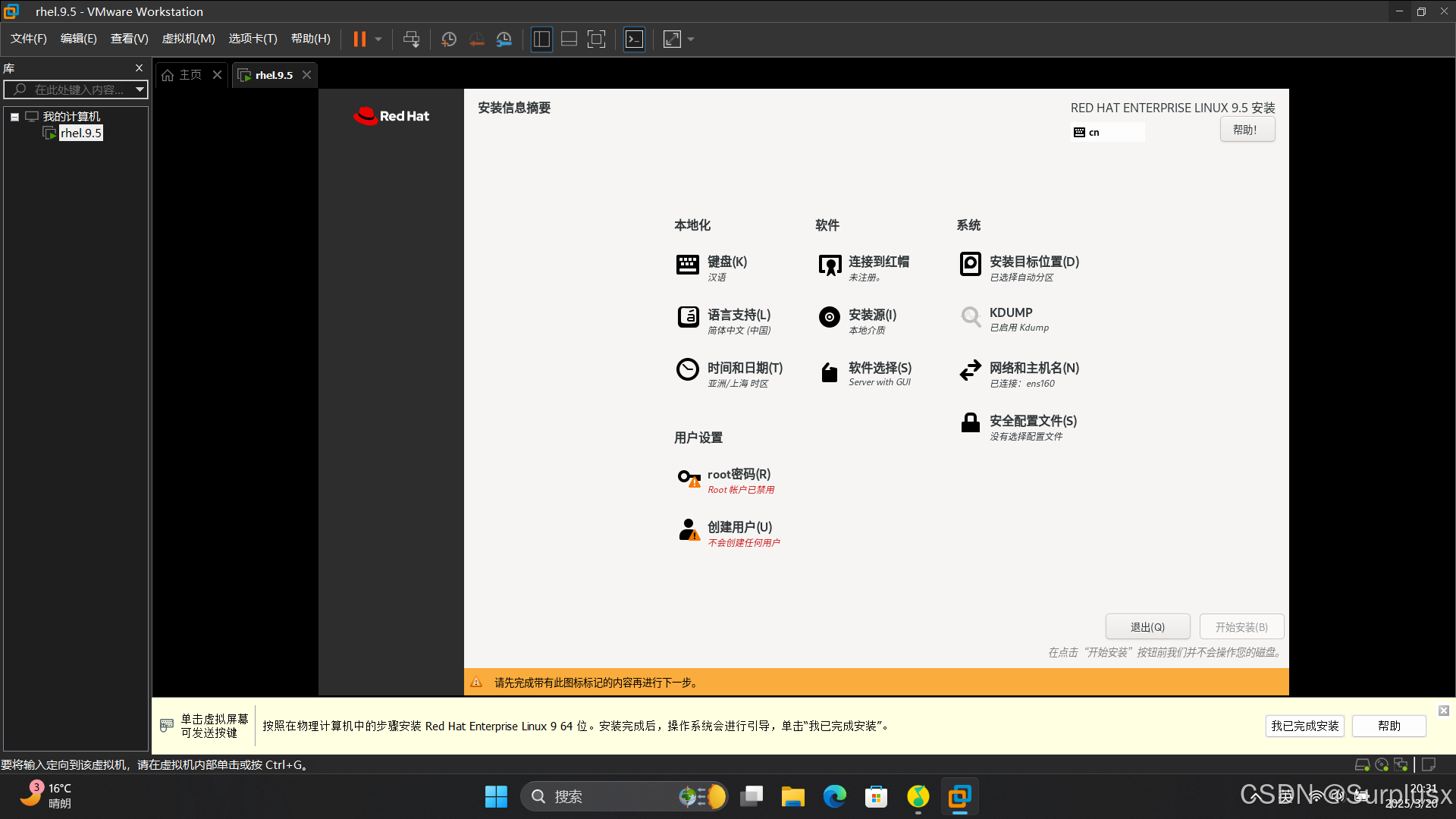This screenshot has height=819, width=1456.
Task: Collapse the 我的计算机 tree node
Action: pos(14,117)
